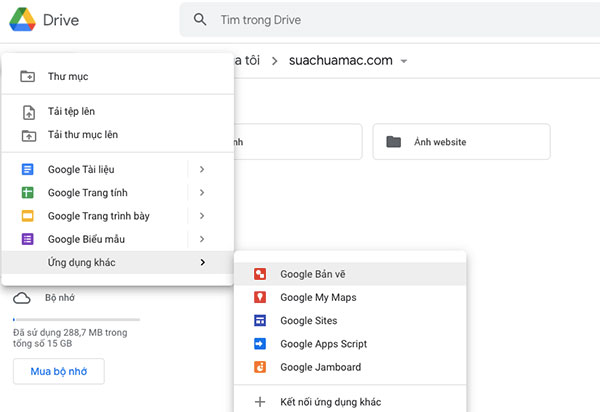Click the file upload icon
Viewport: 600px width, 412px height.
[x=29, y=112]
